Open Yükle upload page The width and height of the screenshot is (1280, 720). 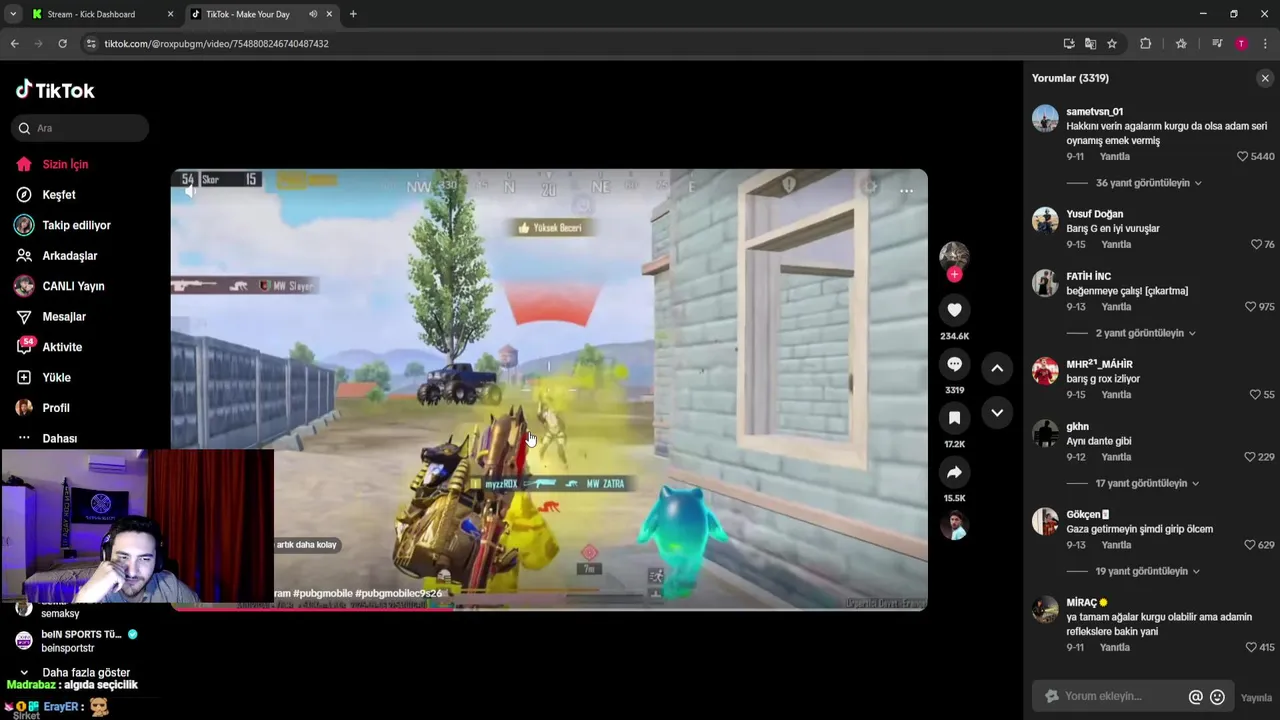point(56,378)
